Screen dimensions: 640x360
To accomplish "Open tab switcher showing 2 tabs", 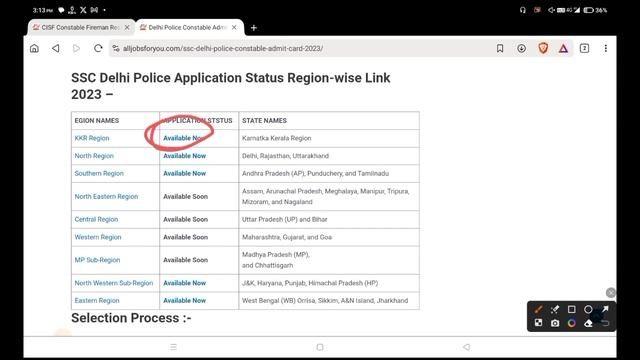I will coord(584,48).
